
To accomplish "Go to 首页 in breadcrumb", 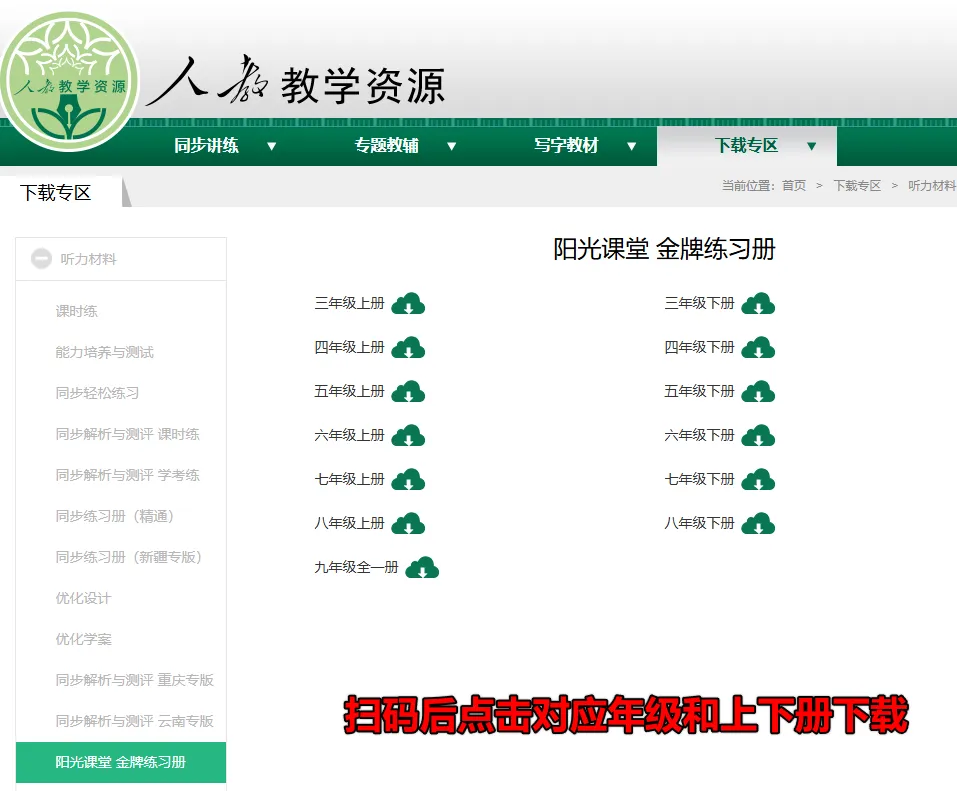I will pos(794,186).
